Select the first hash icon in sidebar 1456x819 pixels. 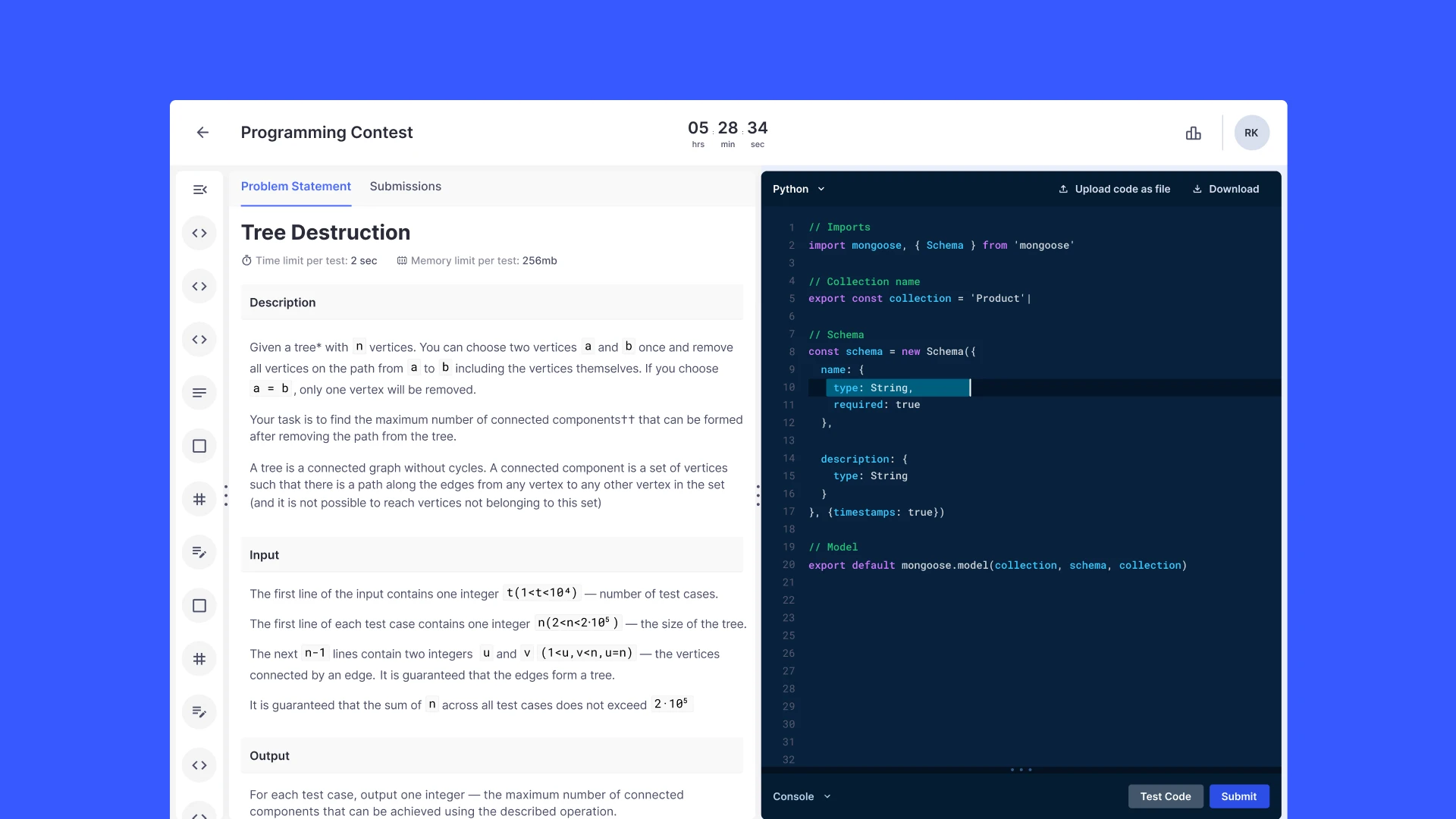pyautogui.click(x=199, y=499)
